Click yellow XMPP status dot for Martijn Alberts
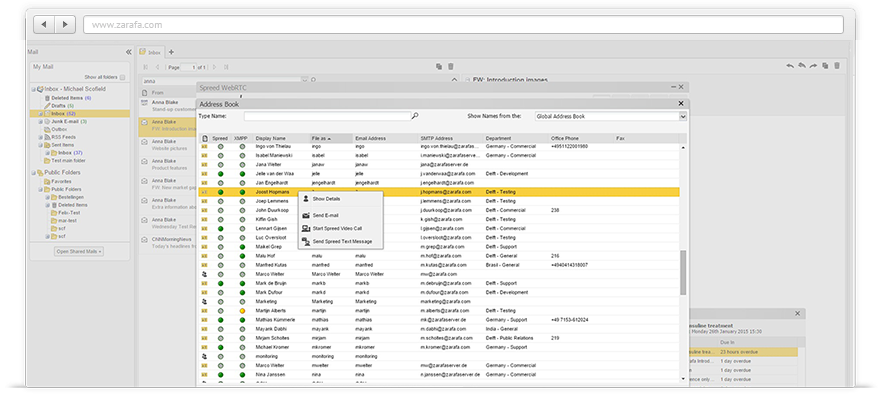The height and width of the screenshot is (394, 884). pyautogui.click(x=242, y=311)
